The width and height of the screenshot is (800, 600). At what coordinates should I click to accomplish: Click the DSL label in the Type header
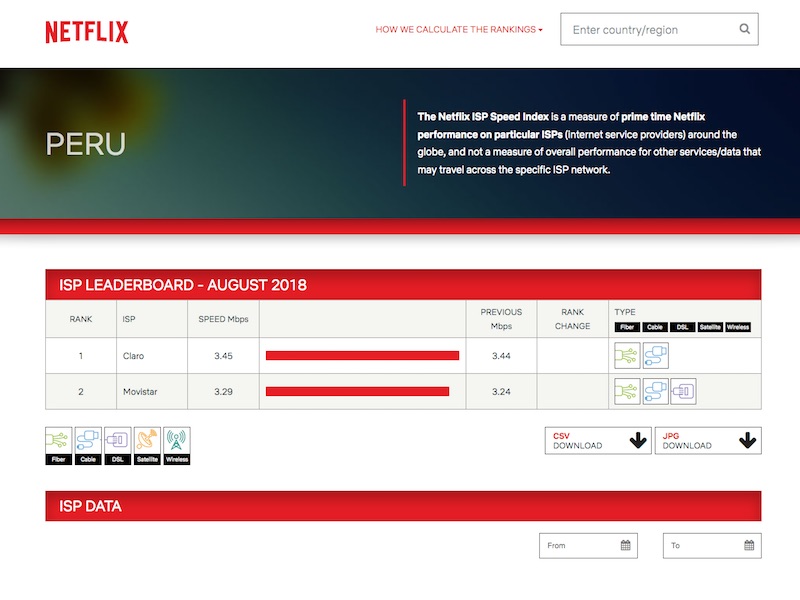(x=682, y=327)
